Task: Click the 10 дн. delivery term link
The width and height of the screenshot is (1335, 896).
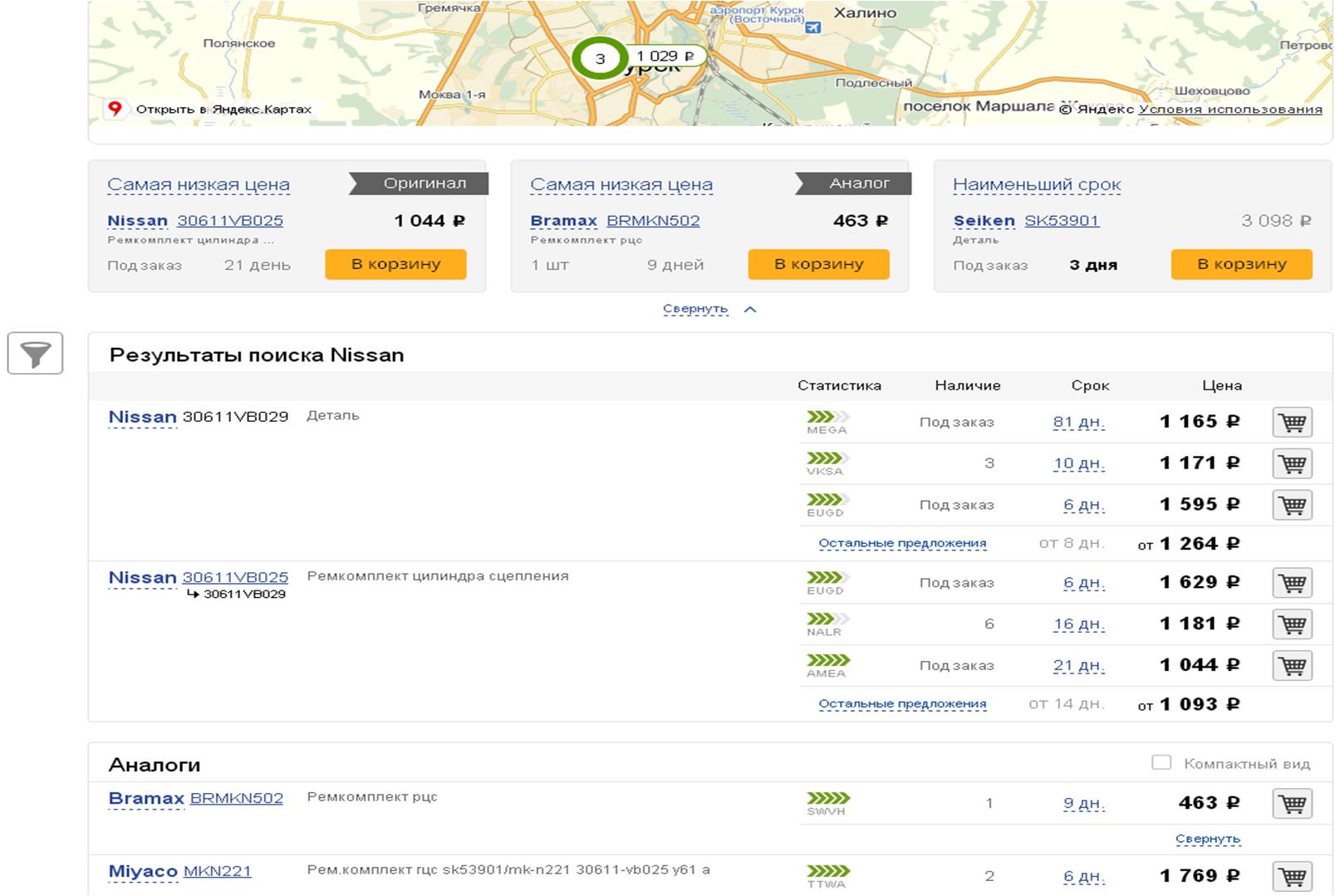Action: (1078, 463)
